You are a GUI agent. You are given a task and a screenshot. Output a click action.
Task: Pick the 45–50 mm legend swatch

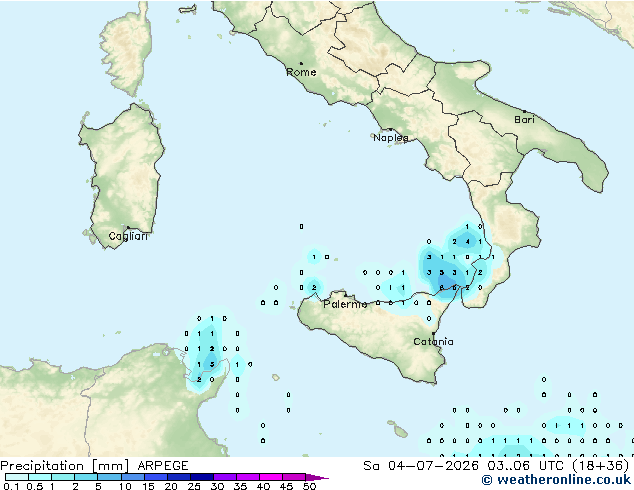[x=294, y=477]
